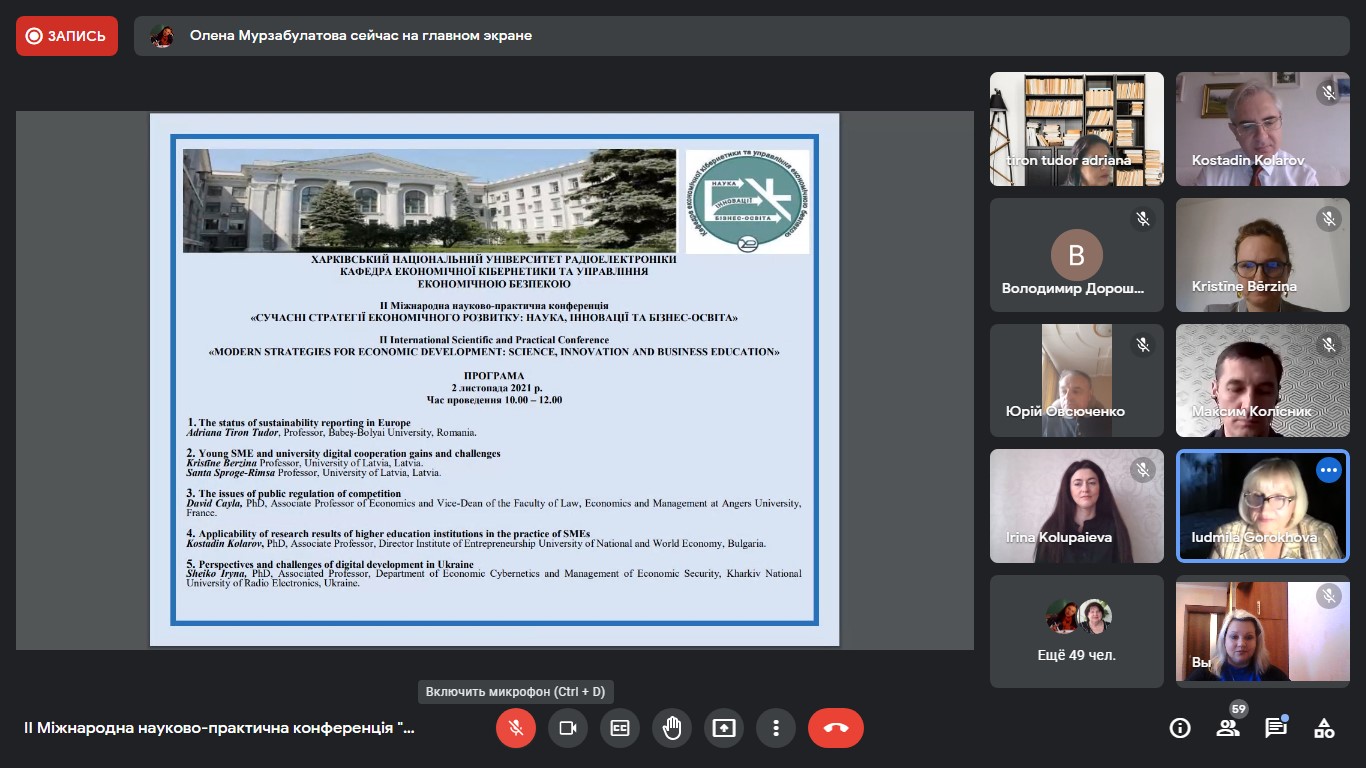Toggle the camera on or off

(x=568, y=728)
